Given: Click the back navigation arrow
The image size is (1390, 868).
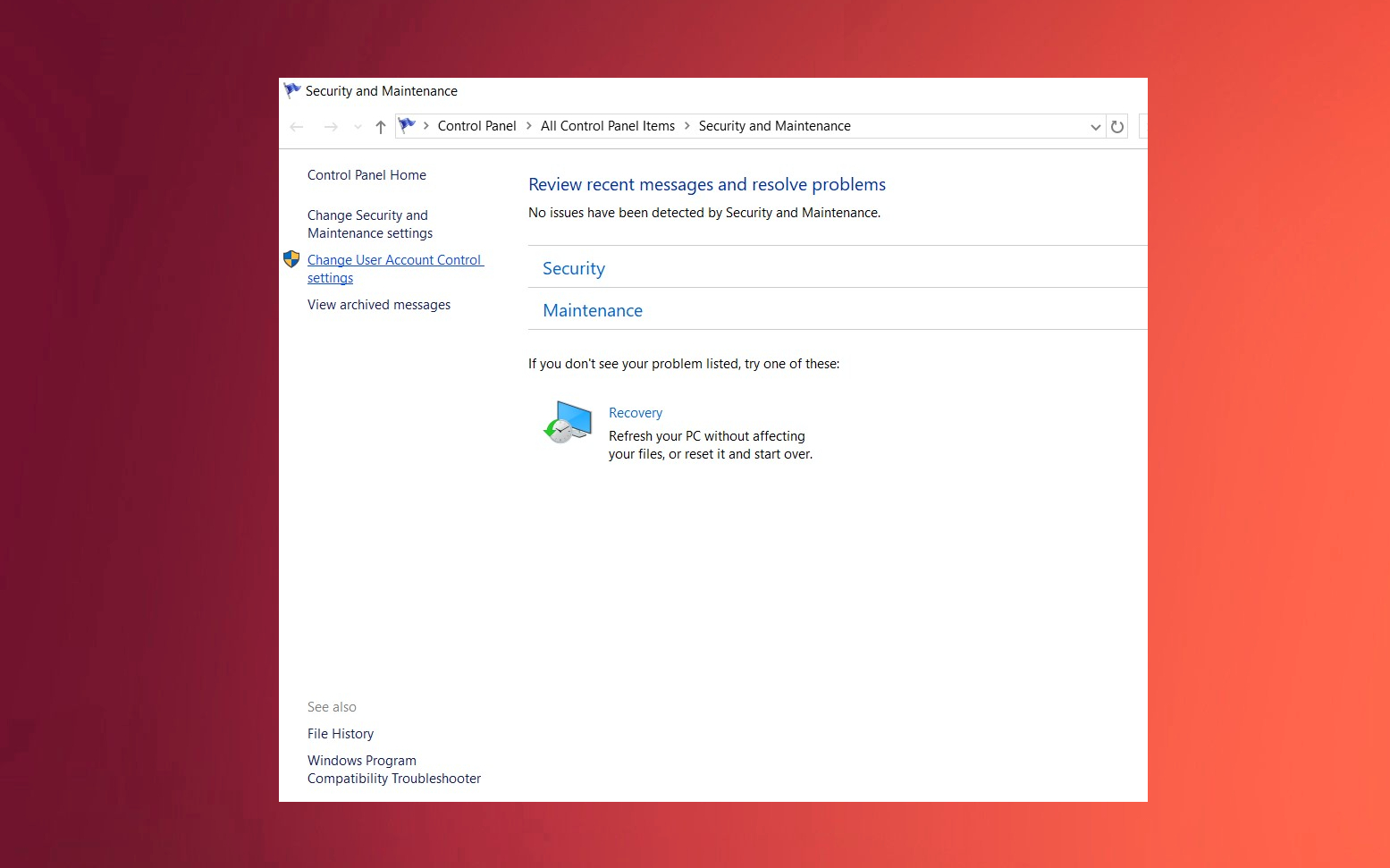Looking at the screenshot, I should pos(297,127).
